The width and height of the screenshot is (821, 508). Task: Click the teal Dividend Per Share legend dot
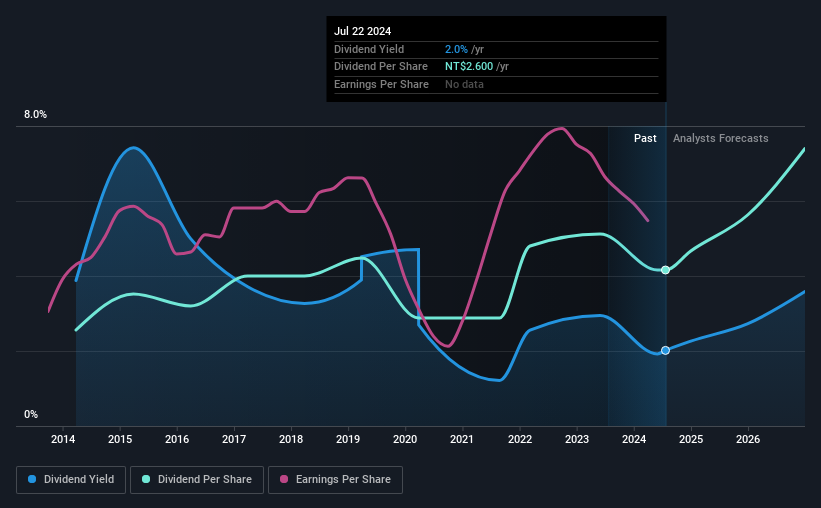pos(146,479)
